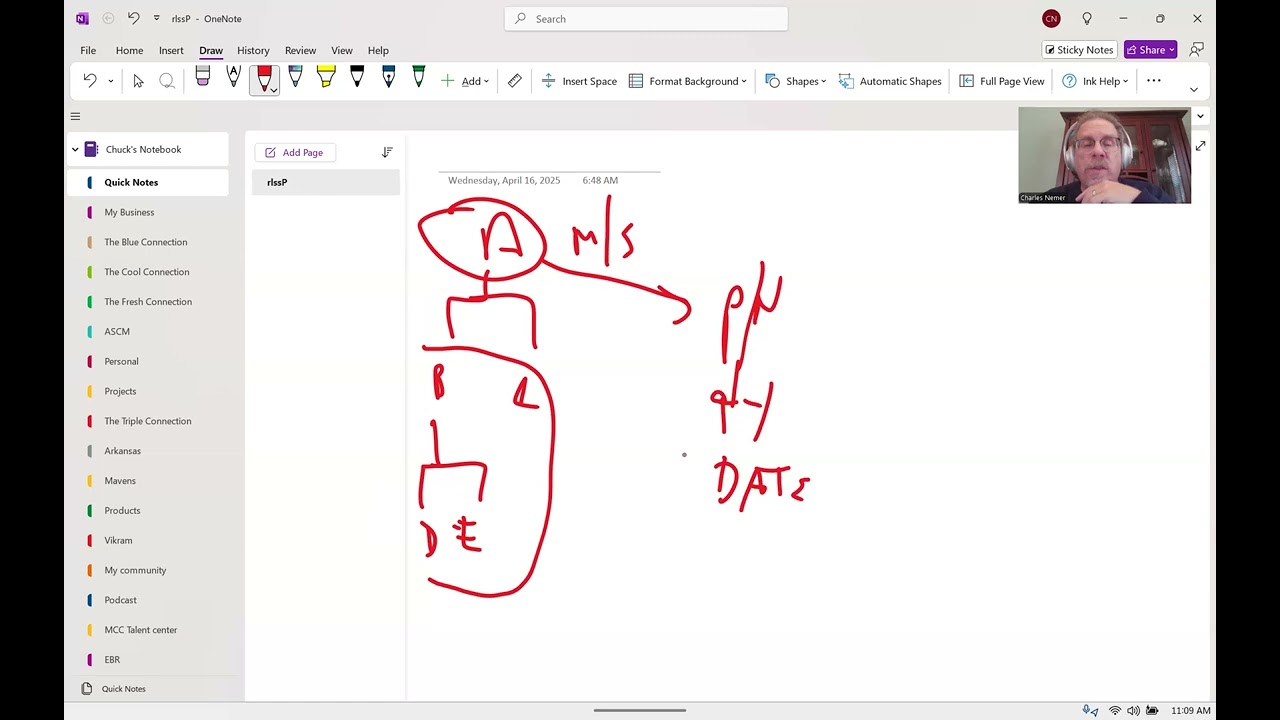Click the sort pages icon
The height and width of the screenshot is (720, 1280).
[x=387, y=152]
